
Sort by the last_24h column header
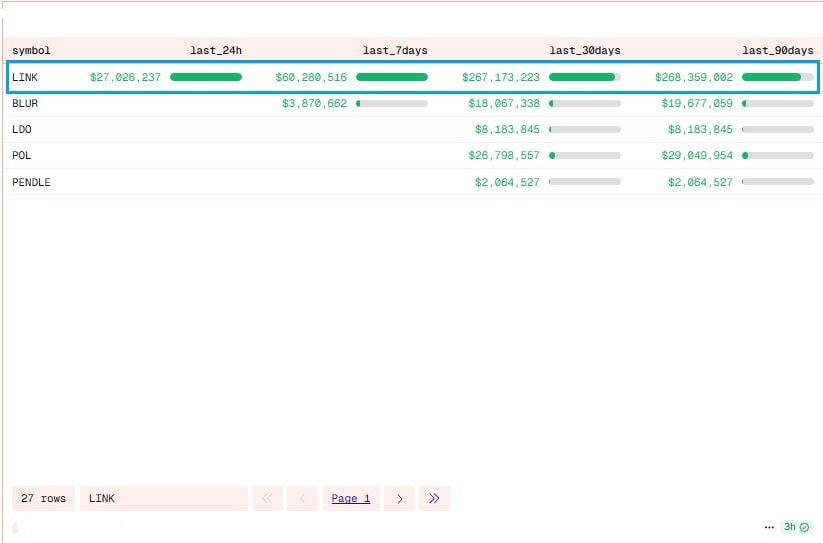click(216, 50)
